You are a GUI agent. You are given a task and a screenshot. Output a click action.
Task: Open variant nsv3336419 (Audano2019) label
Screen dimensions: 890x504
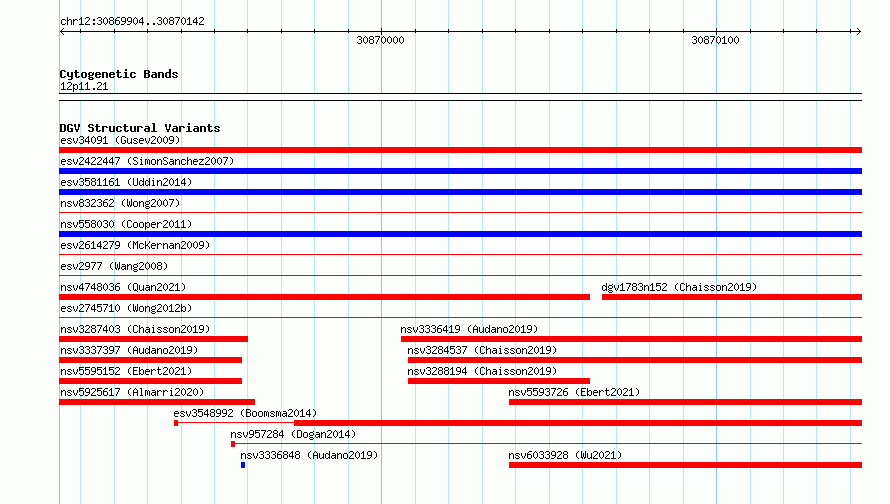469,329
